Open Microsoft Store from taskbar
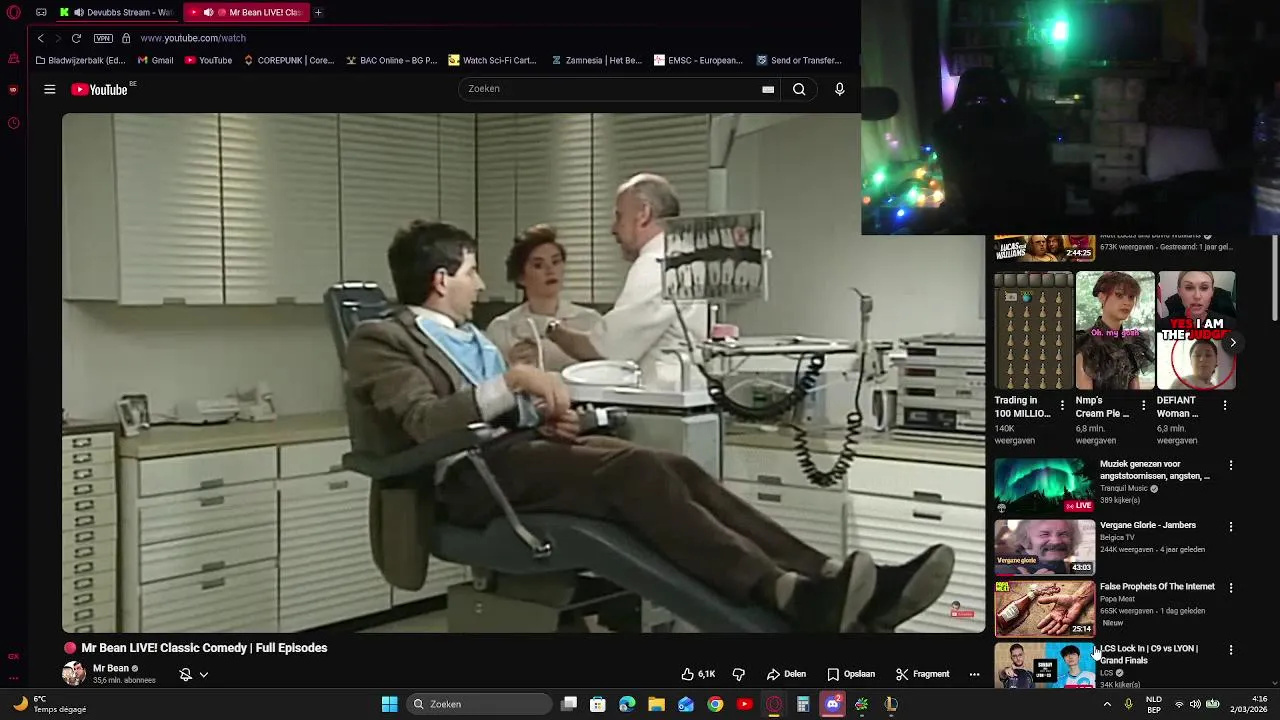 pos(598,704)
